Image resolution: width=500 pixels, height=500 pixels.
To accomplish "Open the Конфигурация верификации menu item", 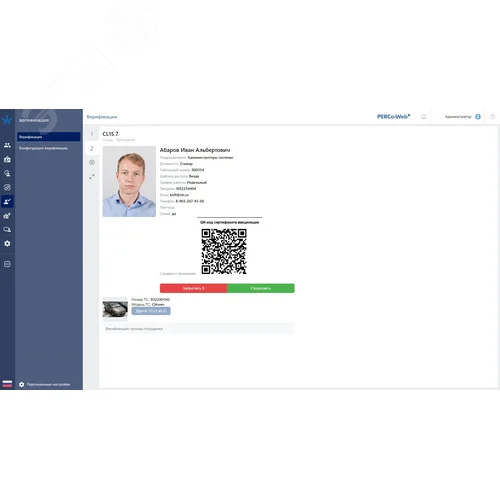I will [x=43, y=148].
